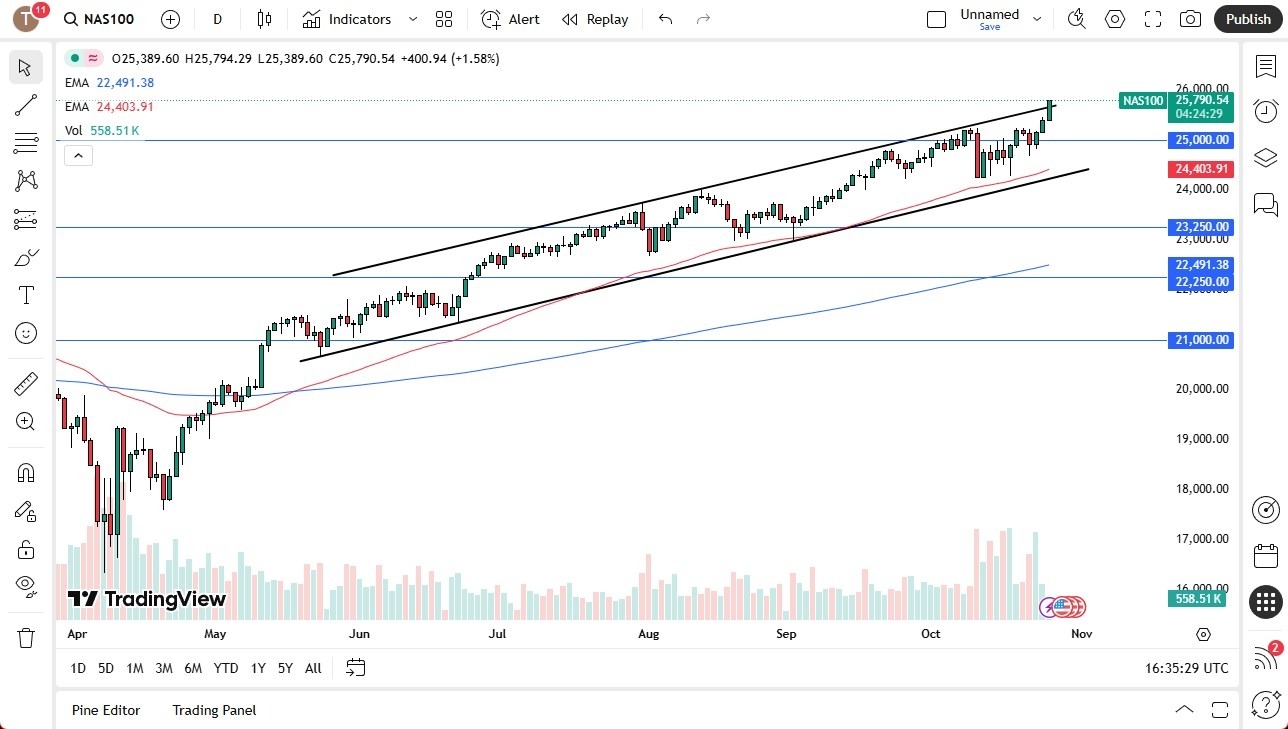Select the brush drawing tool
Screen dimensions: 1288x729
(x=25, y=257)
